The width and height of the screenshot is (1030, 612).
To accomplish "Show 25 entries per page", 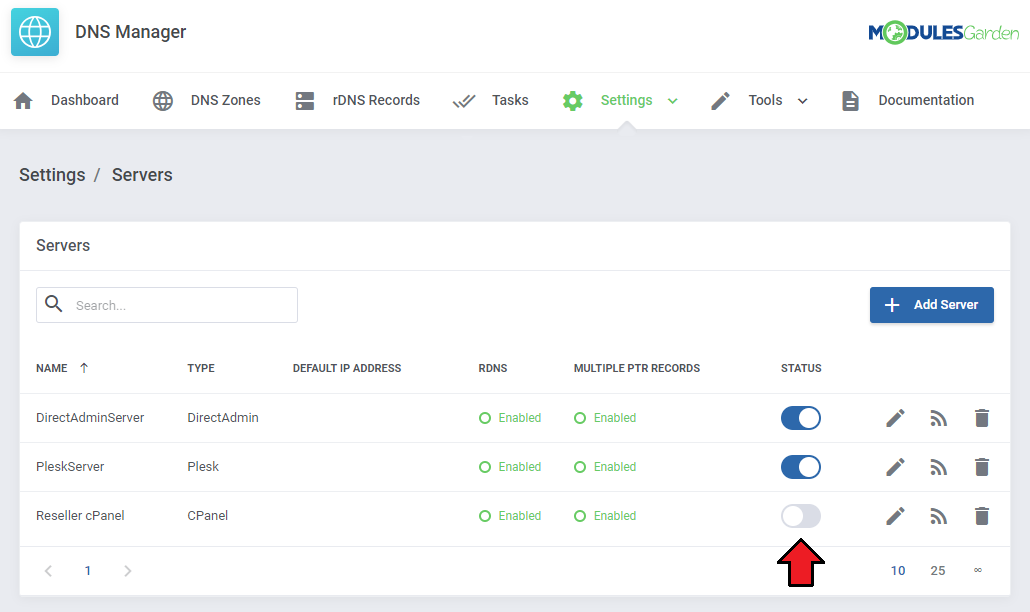I will pyautogui.click(x=938, y=571).
